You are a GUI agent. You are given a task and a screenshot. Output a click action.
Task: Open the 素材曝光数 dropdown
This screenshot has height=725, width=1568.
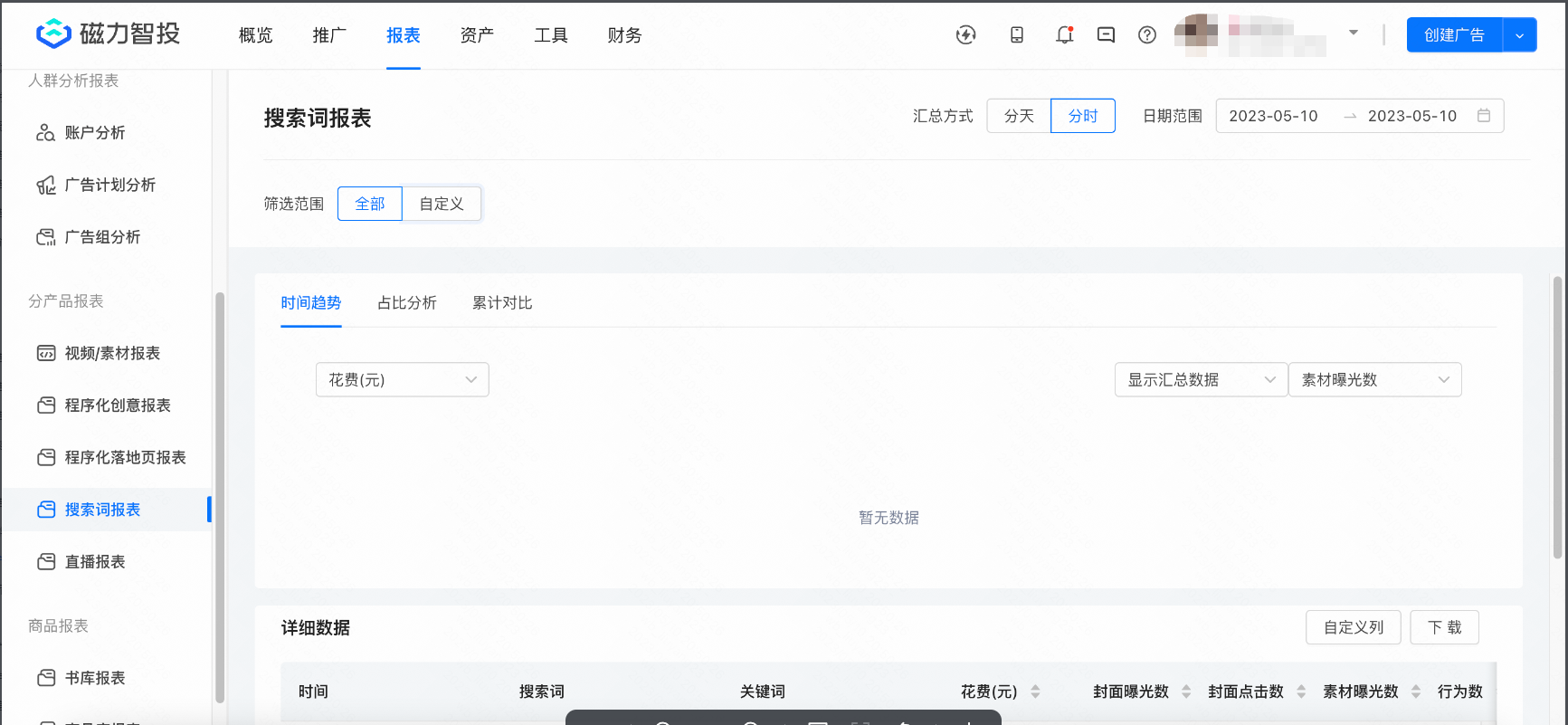pos(1375,380)
